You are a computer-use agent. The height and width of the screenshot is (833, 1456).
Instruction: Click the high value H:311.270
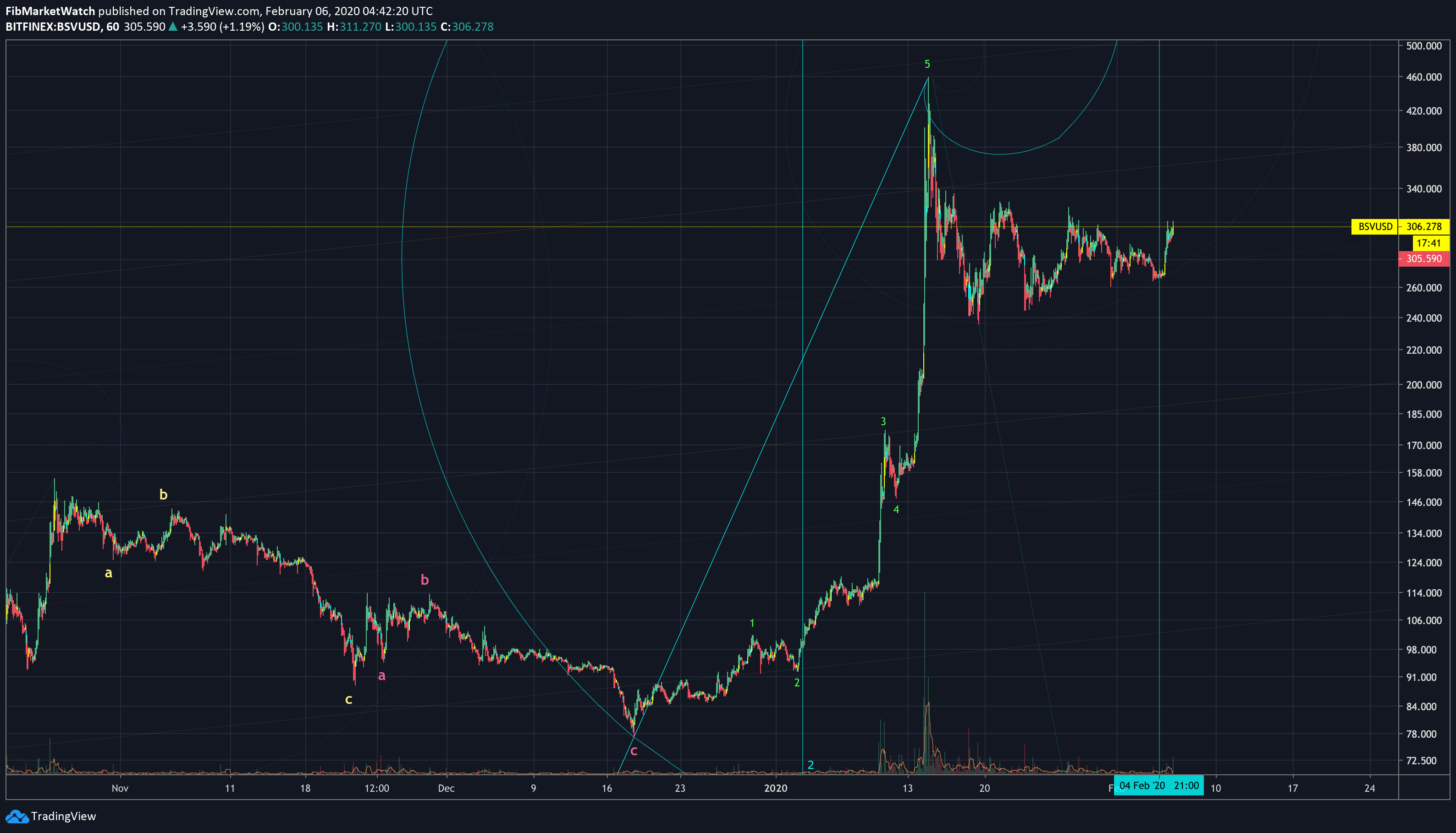coord(354,27)
